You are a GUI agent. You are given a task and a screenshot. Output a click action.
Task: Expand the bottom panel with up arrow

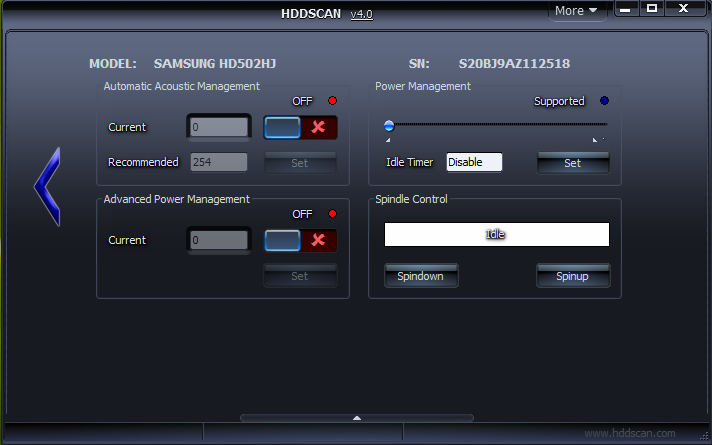(x=356, y=417)
